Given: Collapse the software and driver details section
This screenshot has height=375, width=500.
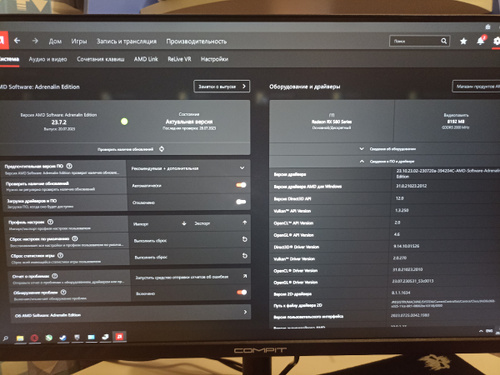Looking at the screenshot, I should [x=387, y=161].
